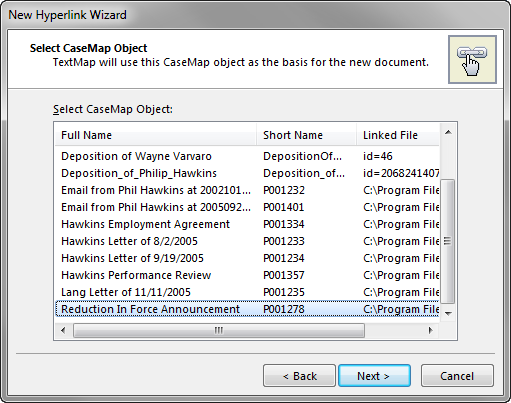Click the Next button

374,376
